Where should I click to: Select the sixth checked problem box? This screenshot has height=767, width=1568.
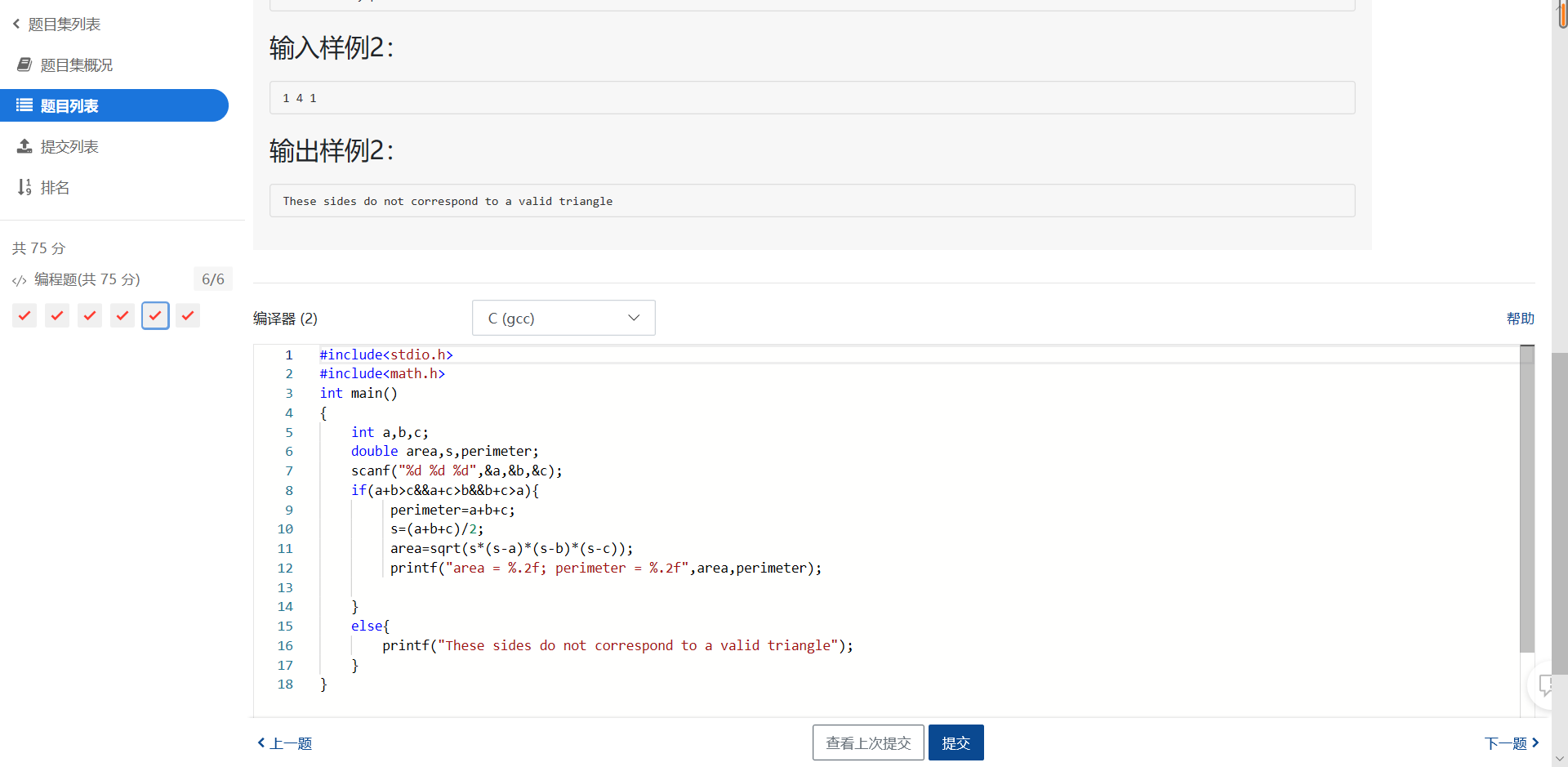(188, 315)
